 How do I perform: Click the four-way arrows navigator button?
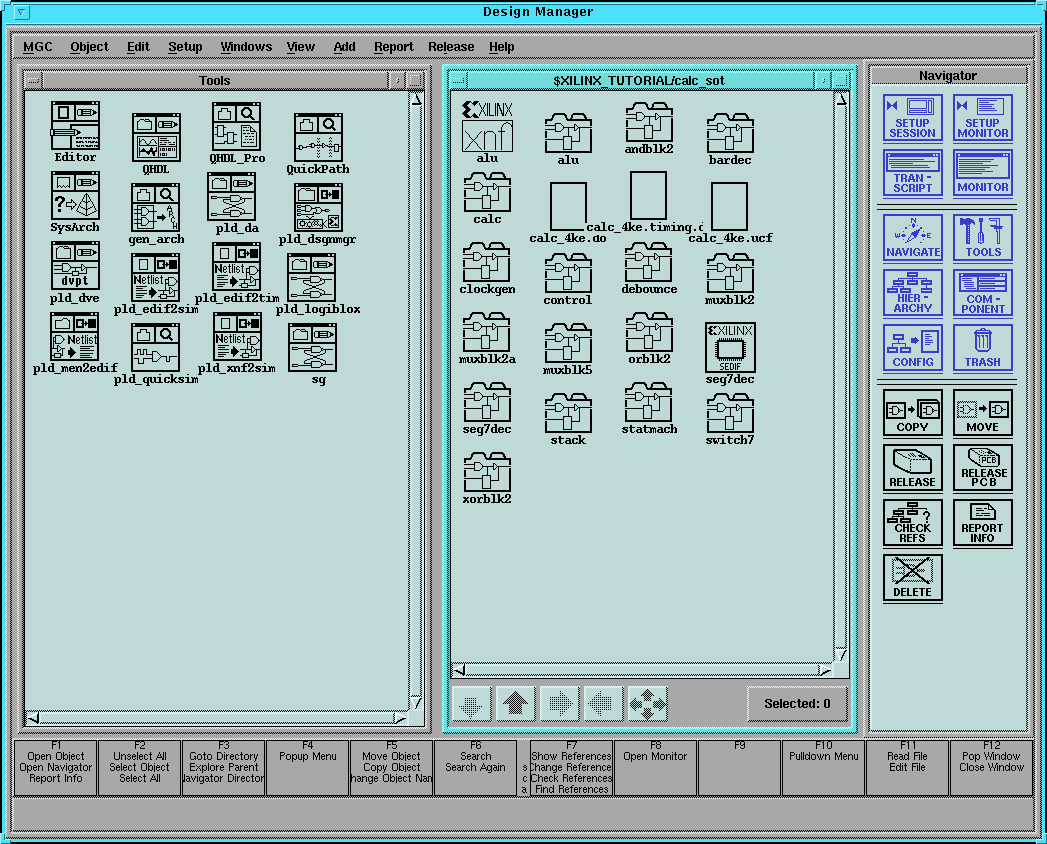pyautogui.click(x=648, y=704)
